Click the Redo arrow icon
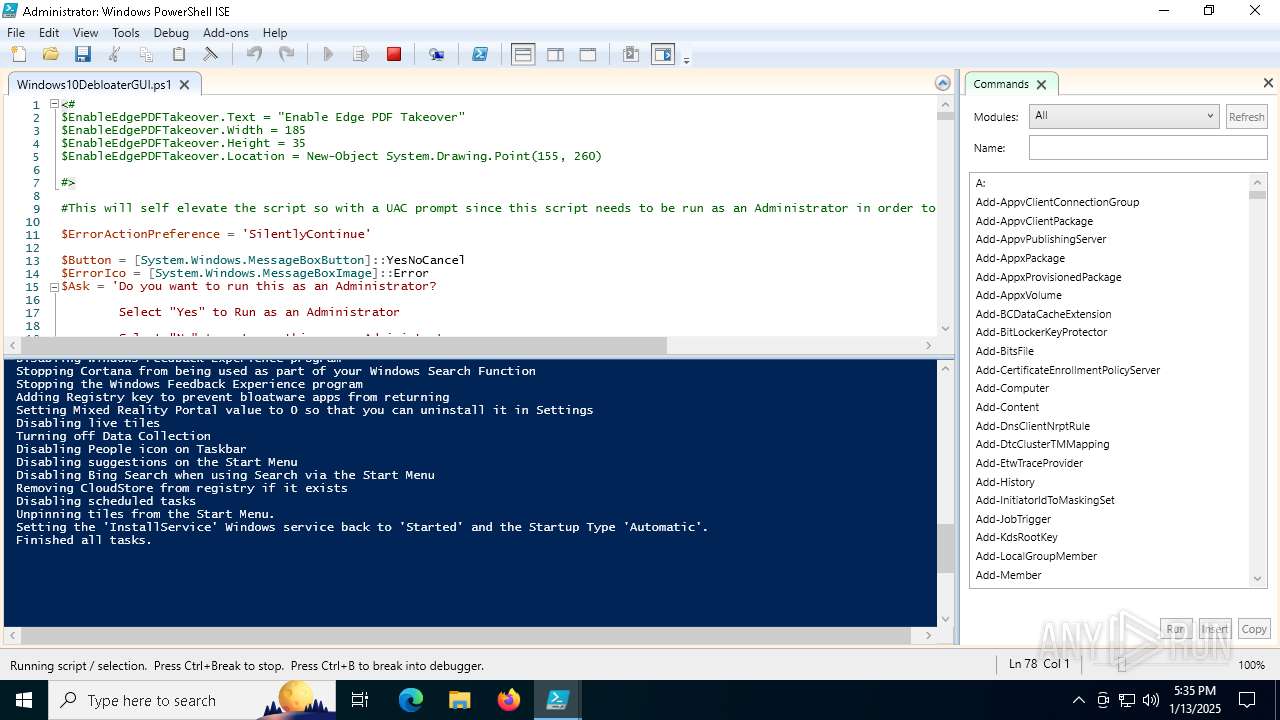This screenshot has height=720, width=1280. 286,54
